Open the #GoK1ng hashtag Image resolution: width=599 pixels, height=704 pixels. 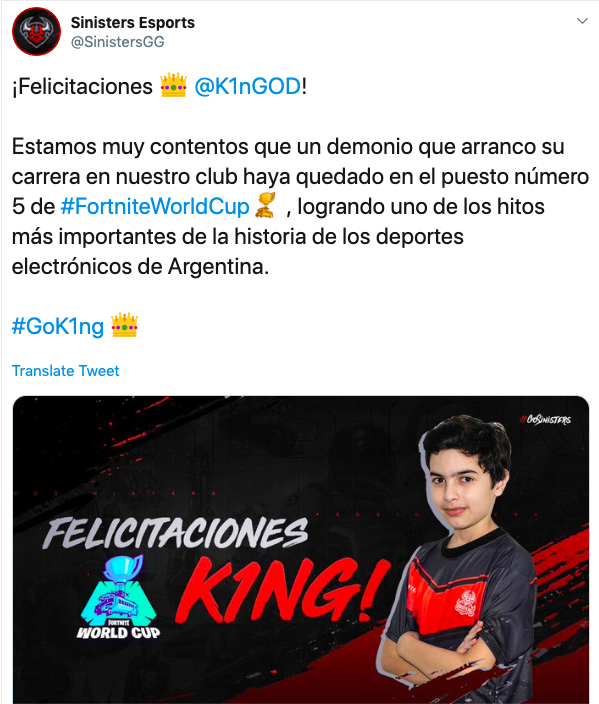[x=58, y=326]
